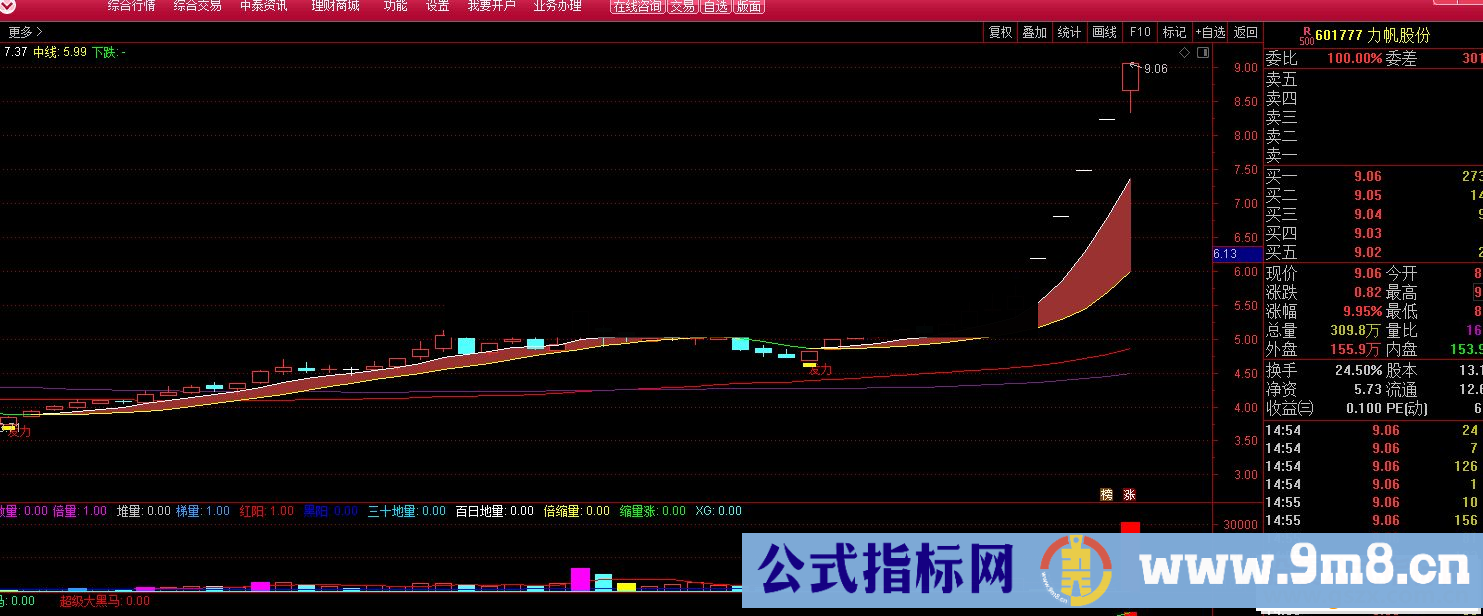Open the 统计 statistics tool

tap(1069, 32)
